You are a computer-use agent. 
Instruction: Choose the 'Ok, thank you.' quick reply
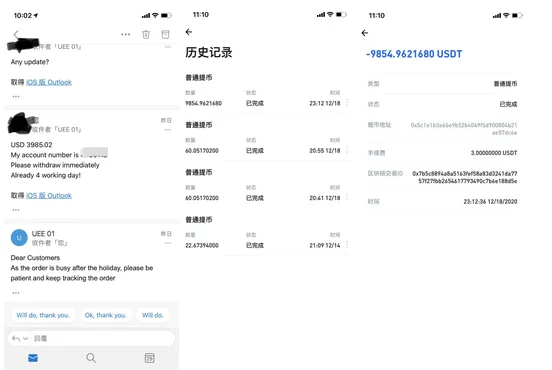(x=105, y=315)
